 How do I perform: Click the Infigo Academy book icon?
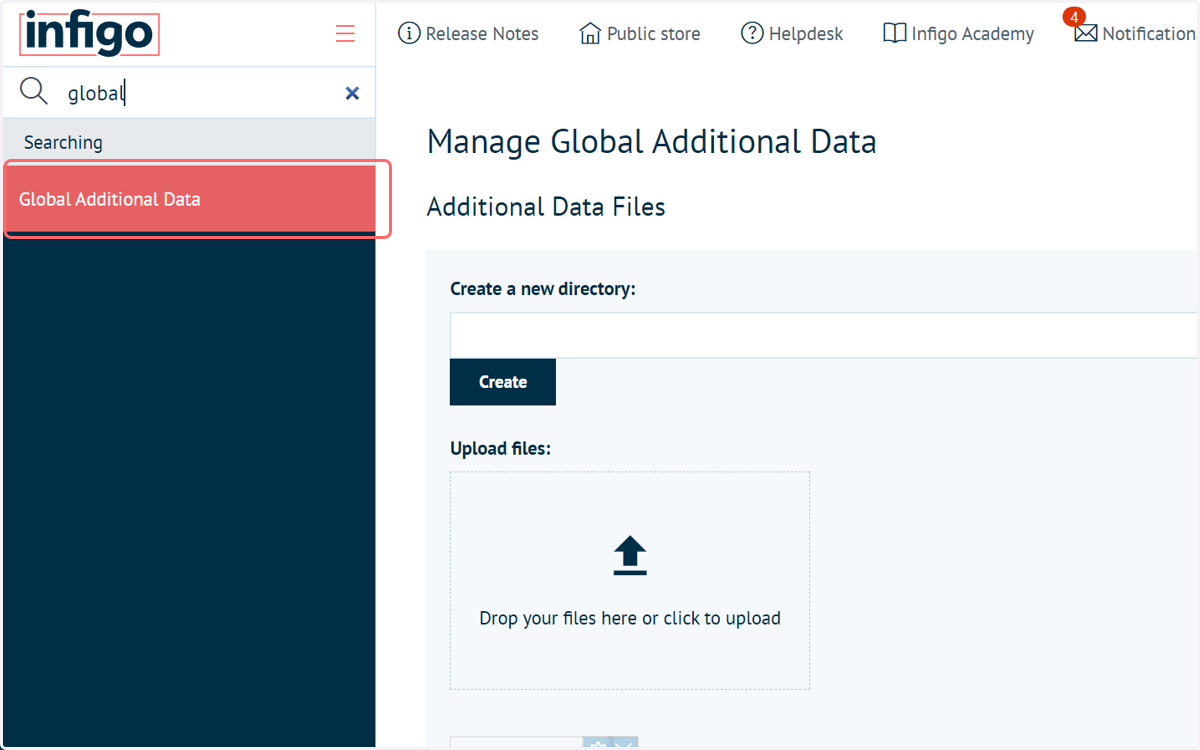click(x=895, y=34)
